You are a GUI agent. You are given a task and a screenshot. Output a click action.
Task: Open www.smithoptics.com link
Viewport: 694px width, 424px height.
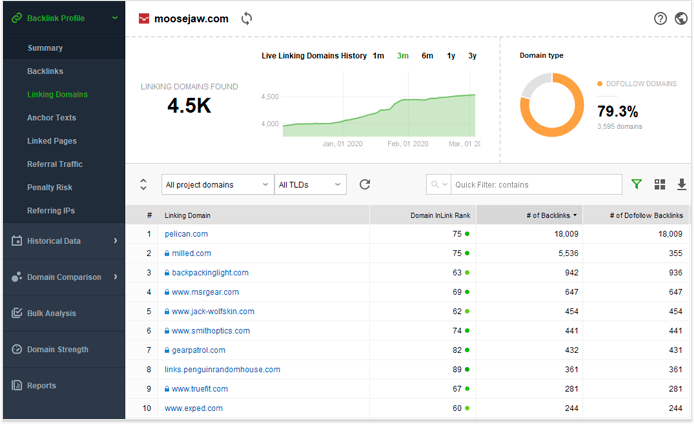[211, 331]
